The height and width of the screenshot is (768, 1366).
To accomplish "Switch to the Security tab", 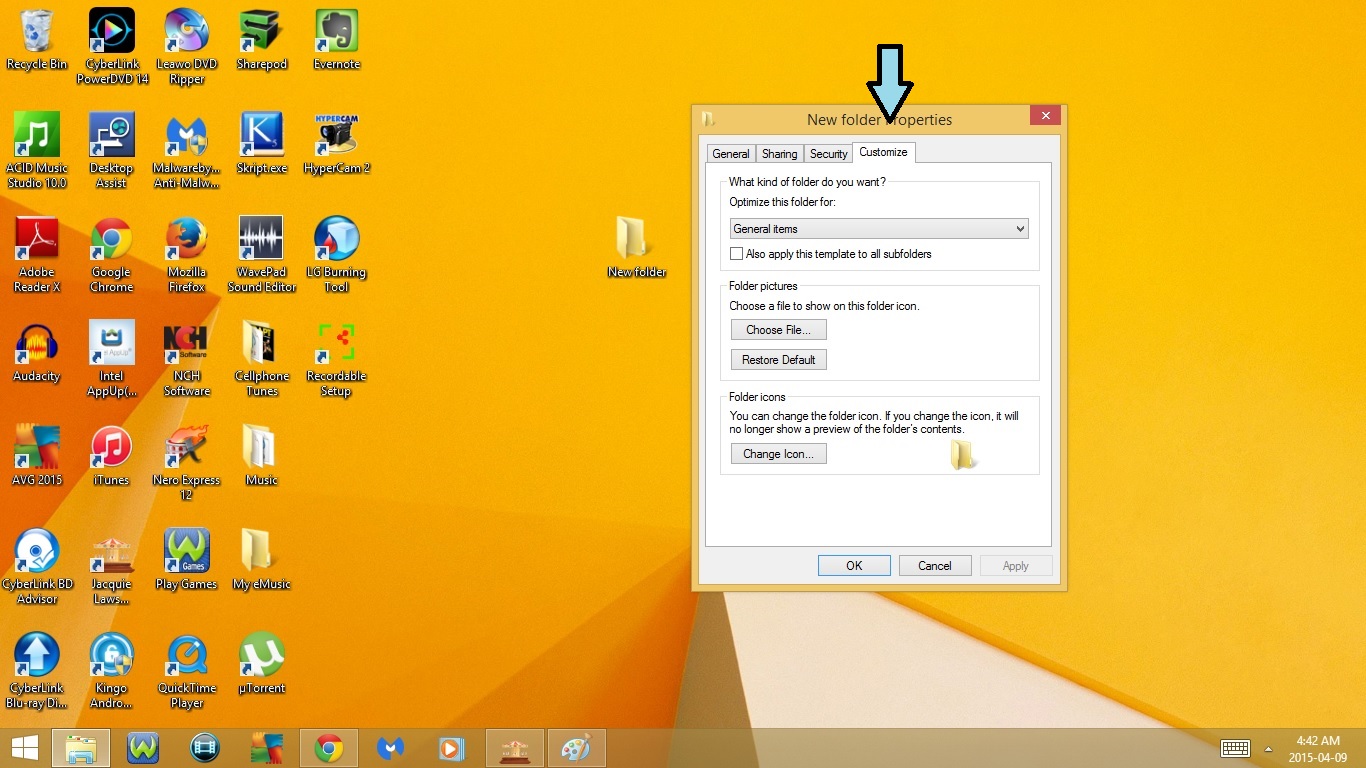I will coord(828,154).
